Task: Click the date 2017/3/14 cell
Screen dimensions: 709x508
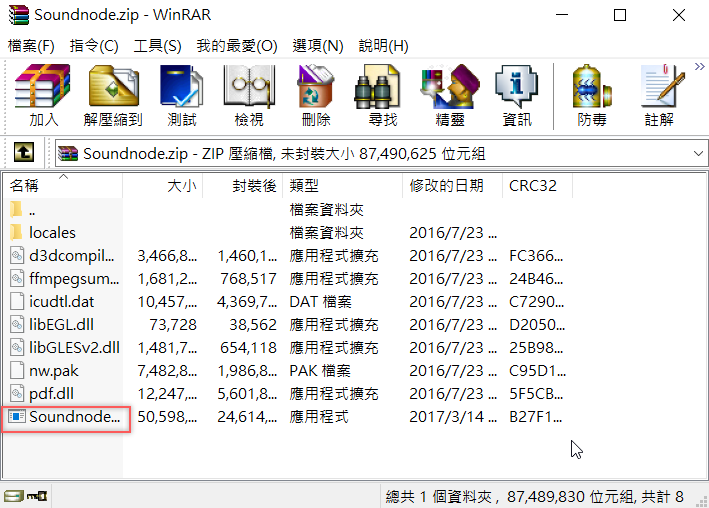Action: (x=453, y=417)
